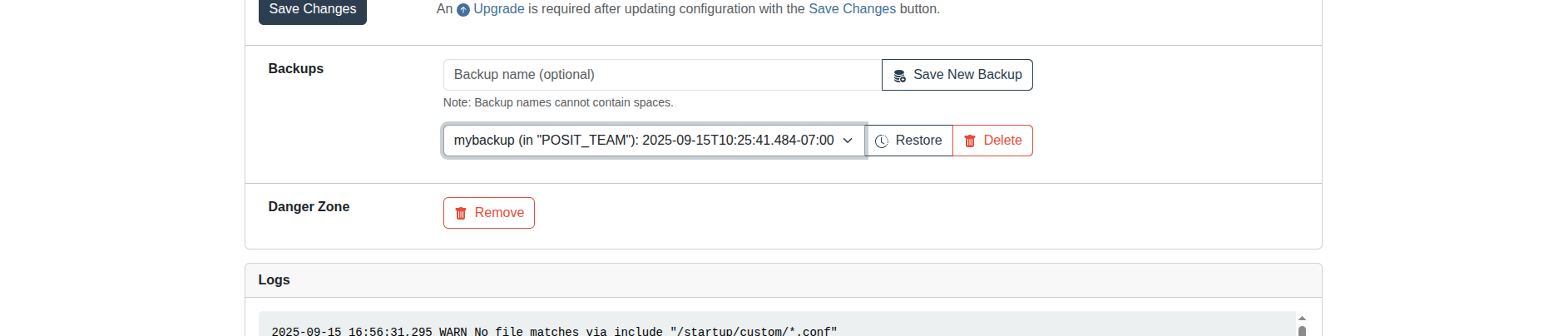
Task: Click the Logs panel header
Action: click(783, 280)
